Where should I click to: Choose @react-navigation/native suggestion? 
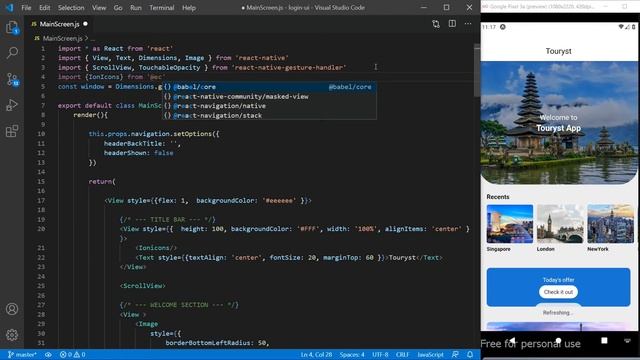[269, 106]
